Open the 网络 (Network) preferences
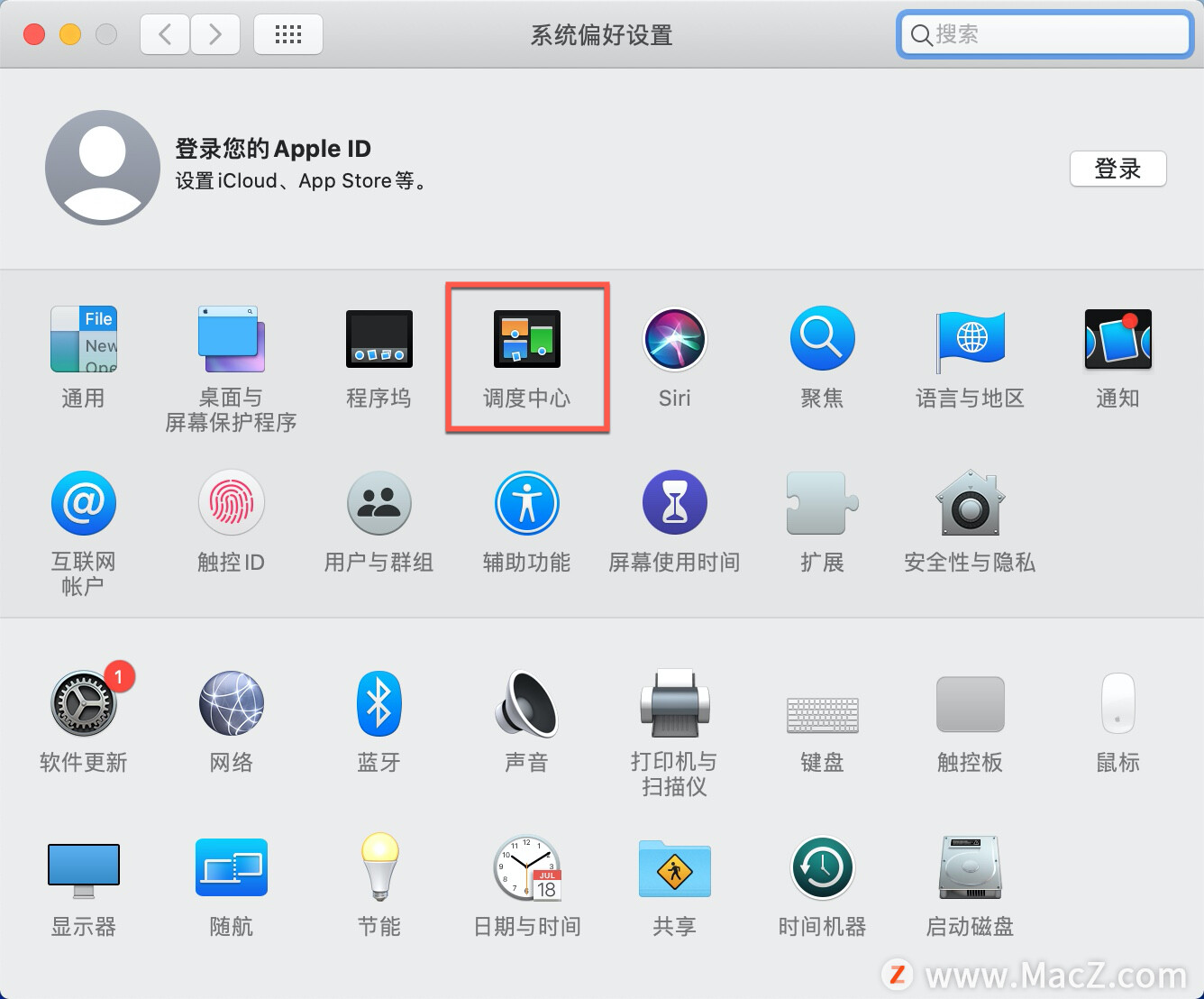The image size is (1204, 999). (231, 703)
